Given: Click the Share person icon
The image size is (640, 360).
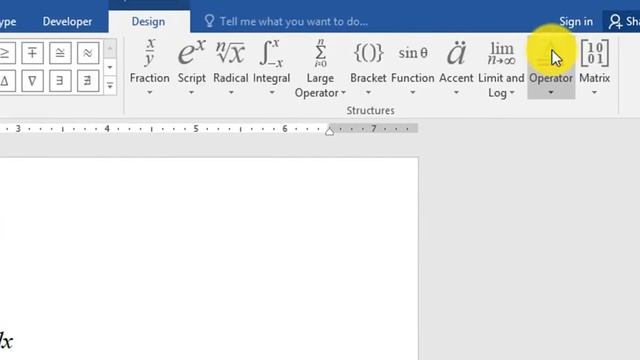Looking at the screenshot, I should click(615, 22).
